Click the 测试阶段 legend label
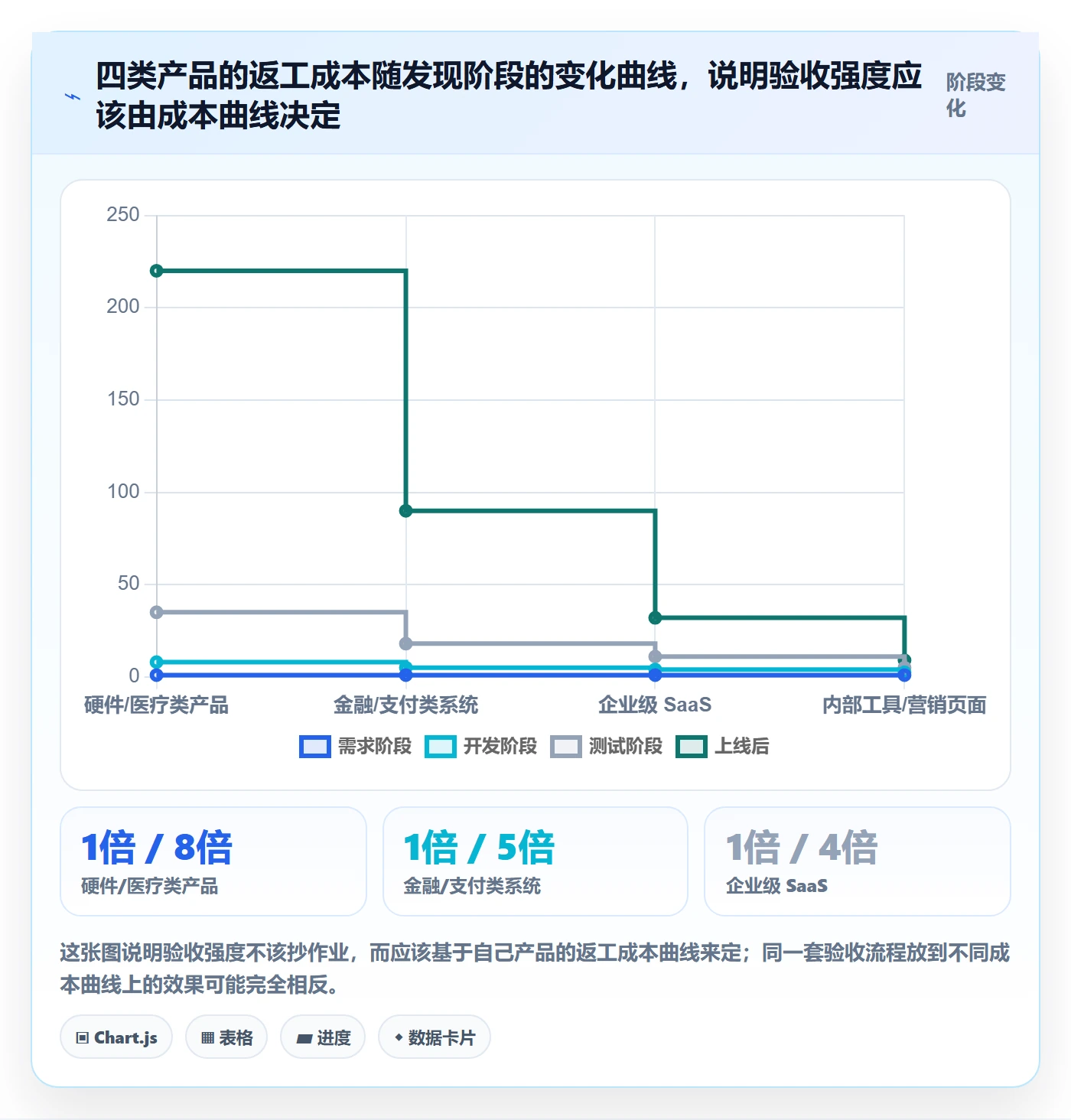This screenshot has height=1120, width=1071. click(x=626, y=746)
